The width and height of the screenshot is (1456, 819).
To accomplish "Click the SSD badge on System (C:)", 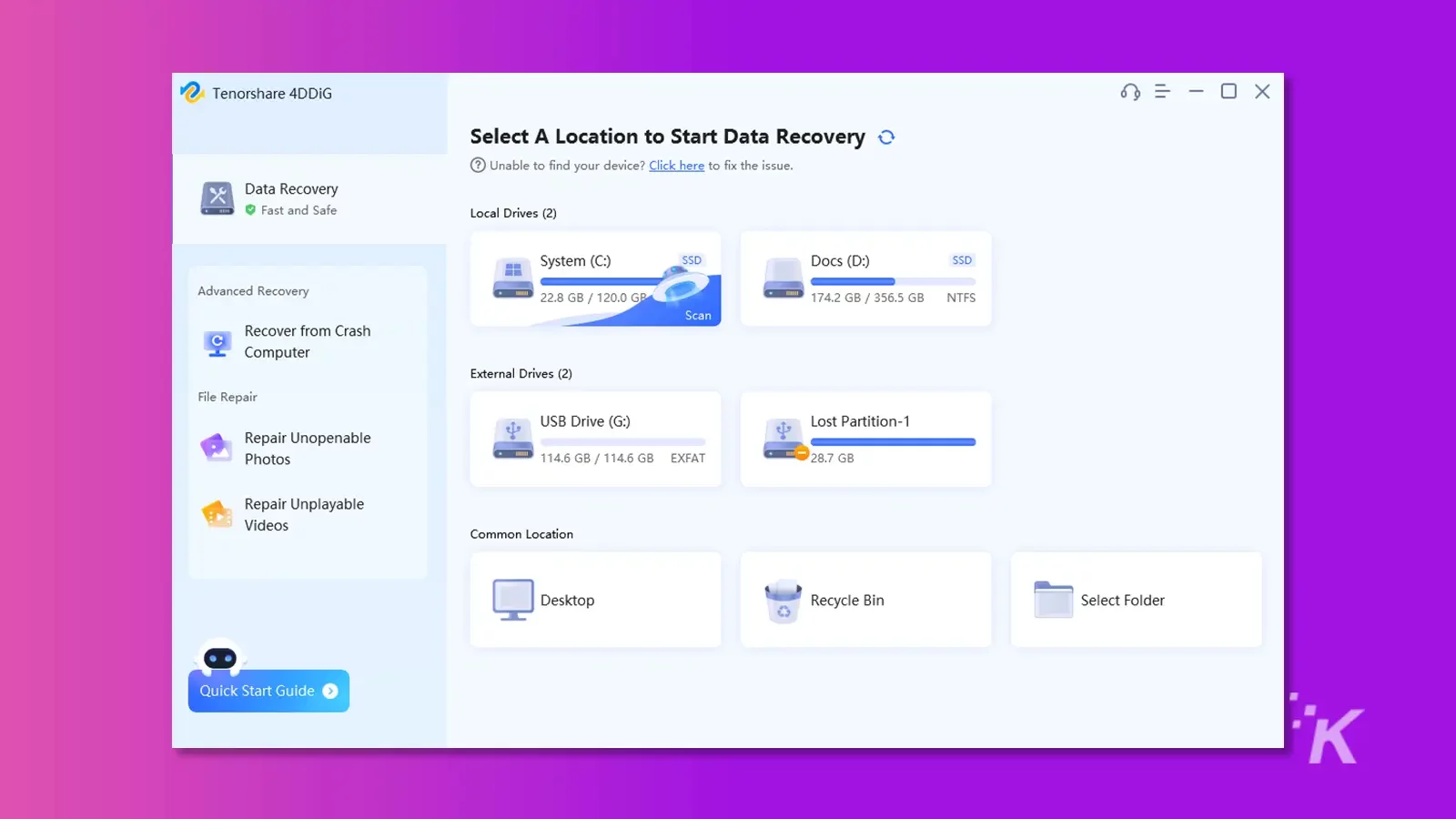I will [x=692, y=260].
